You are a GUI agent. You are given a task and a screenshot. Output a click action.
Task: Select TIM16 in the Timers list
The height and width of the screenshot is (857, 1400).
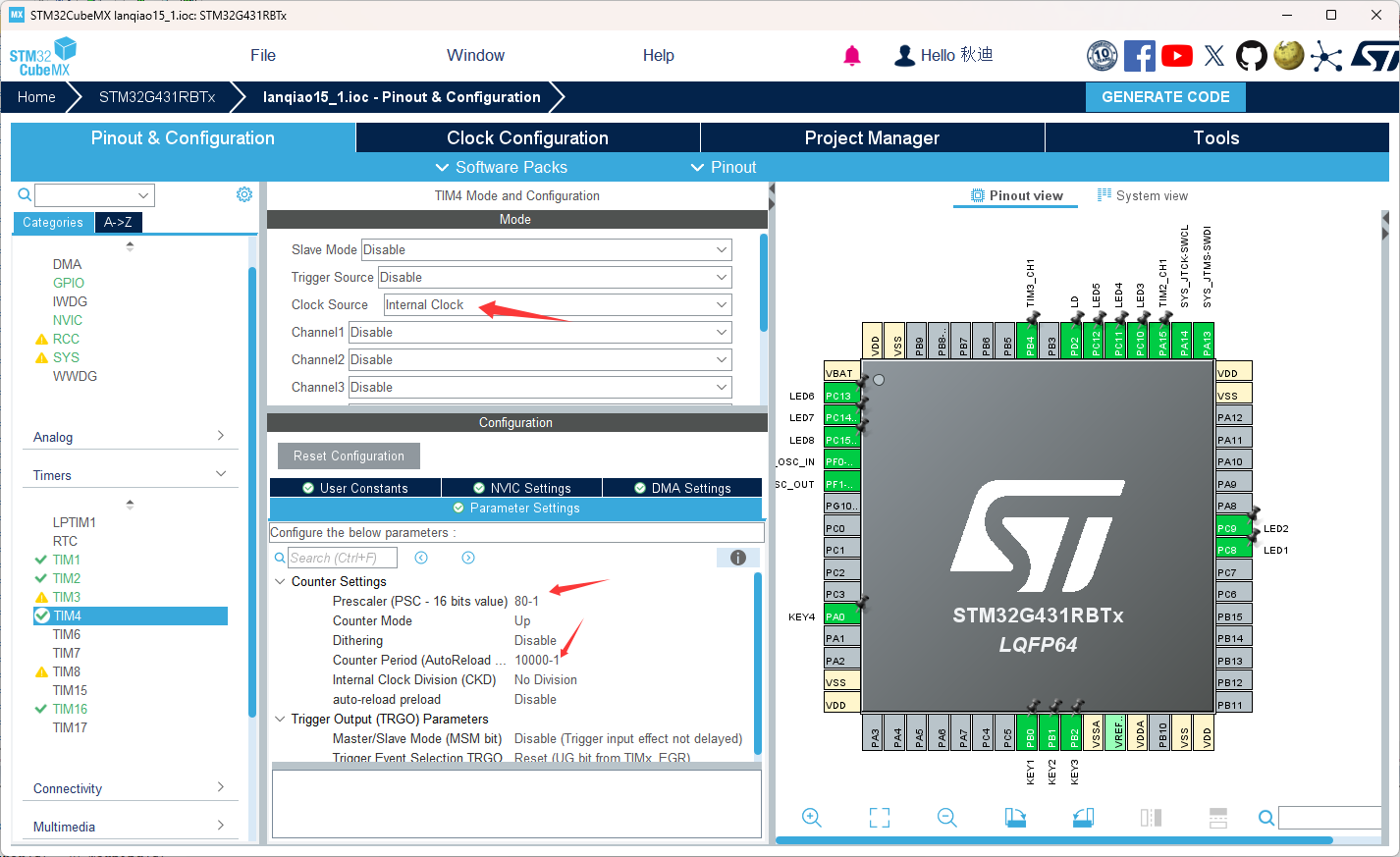pyautogui.click(x=70, y=709)
